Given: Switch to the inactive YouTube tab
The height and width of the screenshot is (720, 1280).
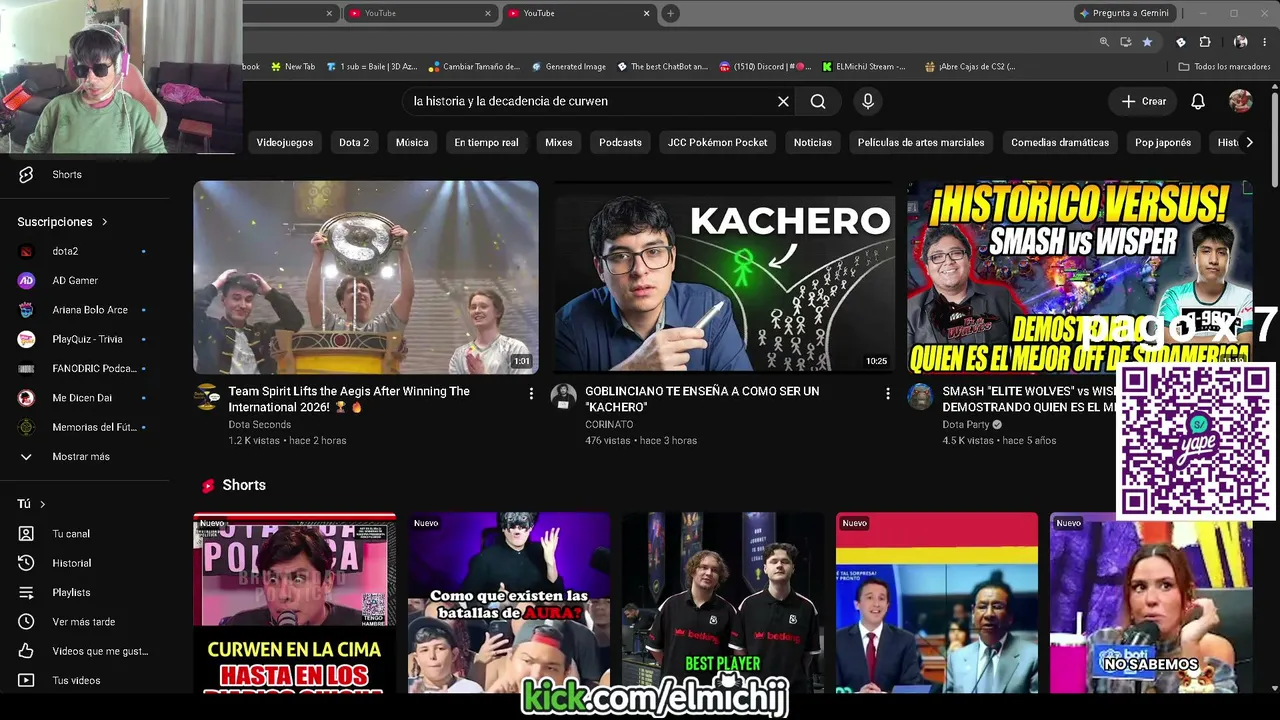Looking at the screenshot, I should (420, 13).
